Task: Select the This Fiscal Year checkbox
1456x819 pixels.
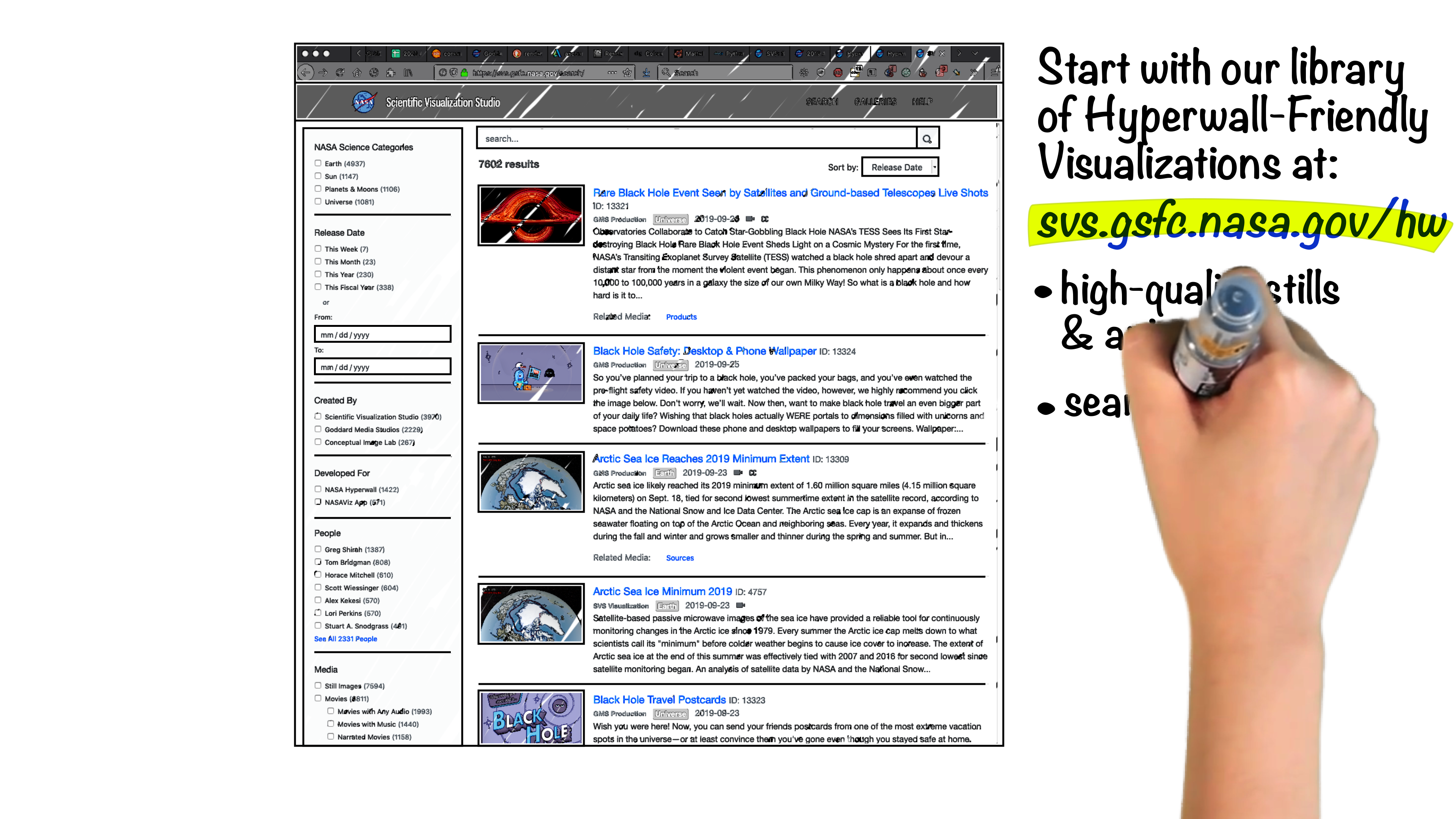Action: click(318, 287)
